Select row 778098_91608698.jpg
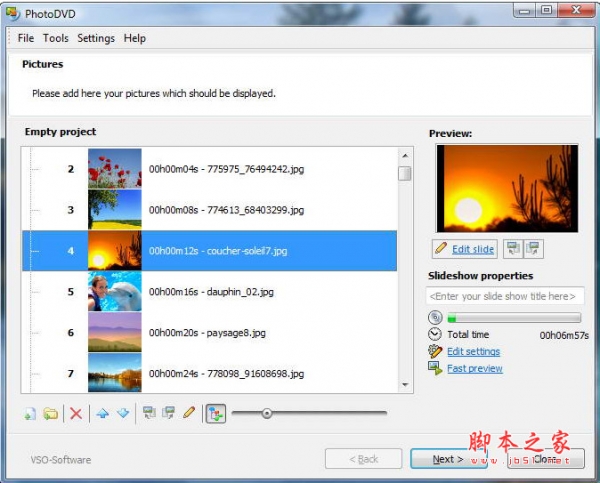The width and height of the screenshot is (600, 483). click(210, 373)
